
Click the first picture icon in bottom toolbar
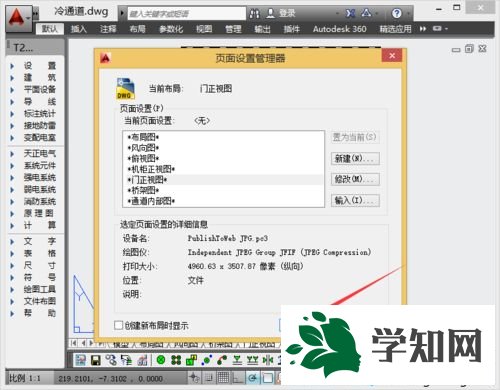click(x=80, y=360)
